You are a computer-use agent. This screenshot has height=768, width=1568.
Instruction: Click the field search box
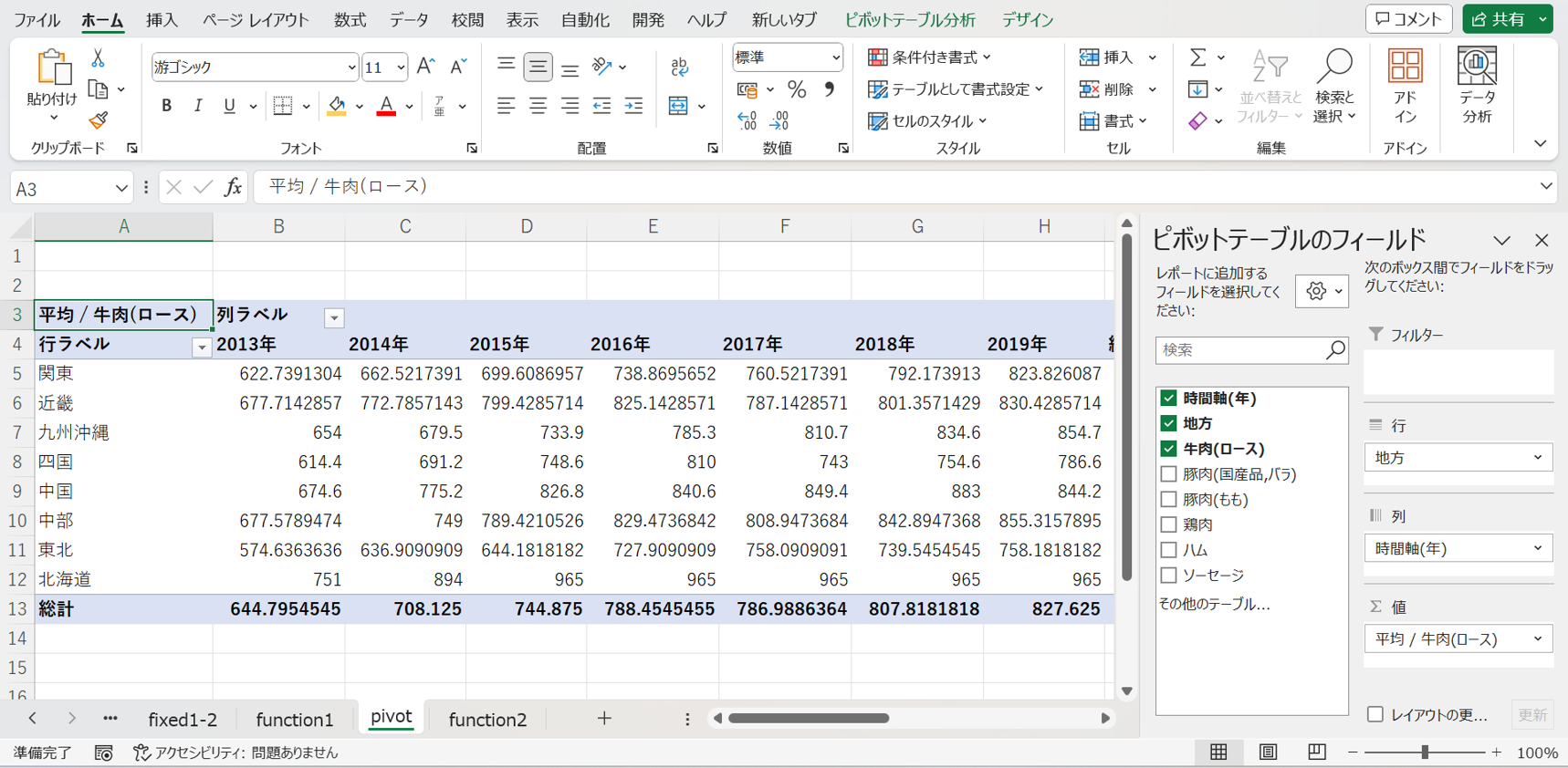(1251, 350)
